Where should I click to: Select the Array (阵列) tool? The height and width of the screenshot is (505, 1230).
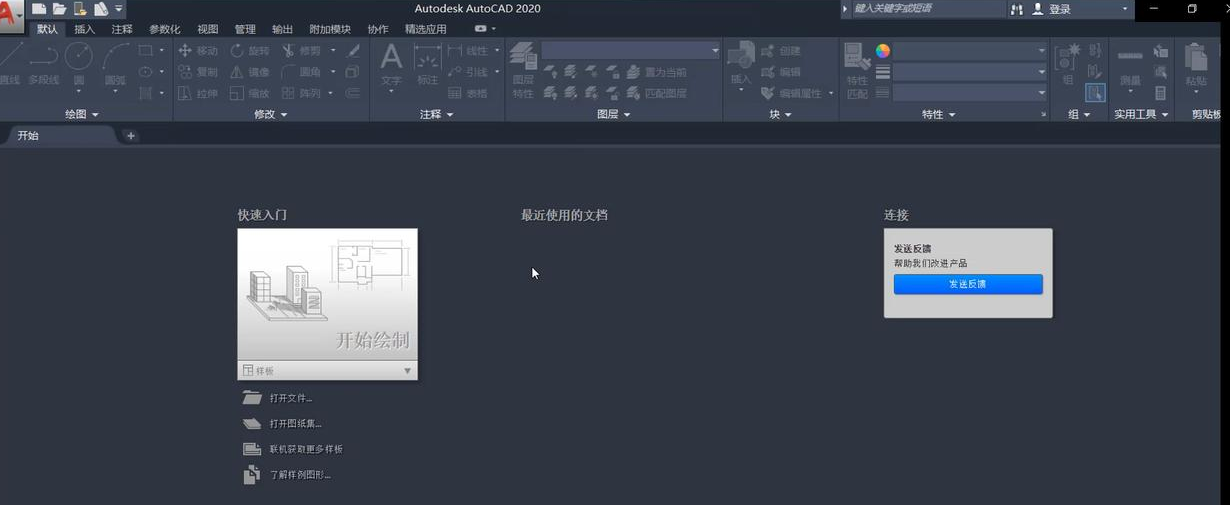point(301,93)
